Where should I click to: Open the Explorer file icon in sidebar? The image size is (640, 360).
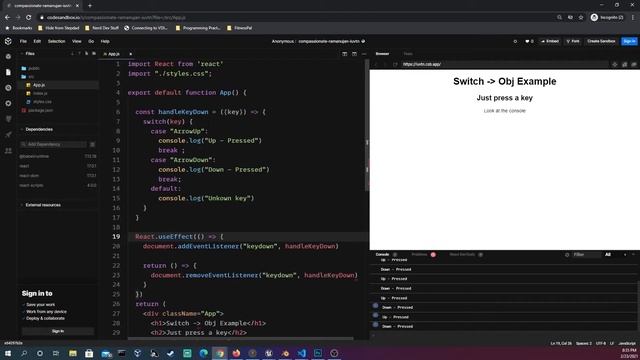pyautogui.click(x=8, y=72)
